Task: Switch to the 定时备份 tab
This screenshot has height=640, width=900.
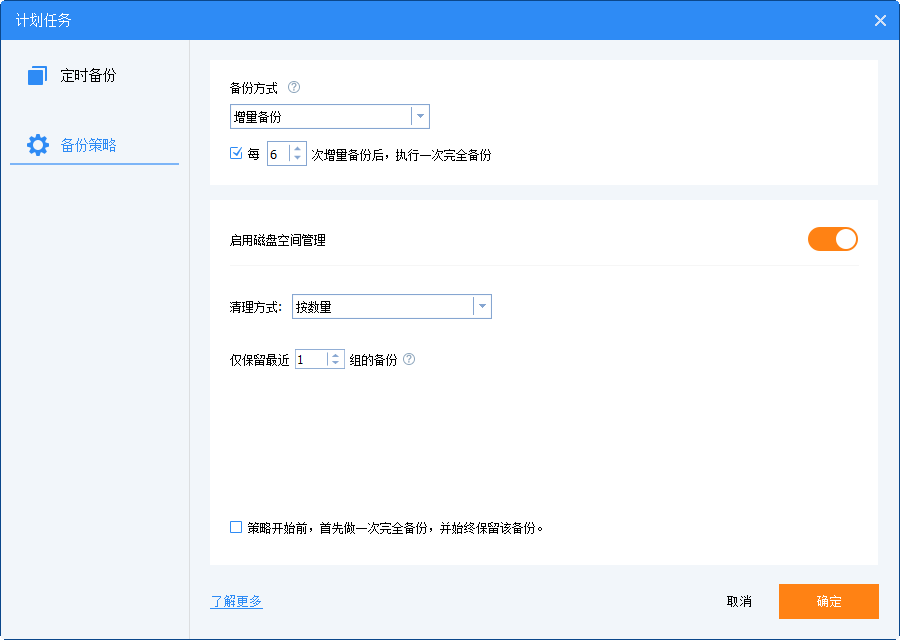Action: coord(90,76)
